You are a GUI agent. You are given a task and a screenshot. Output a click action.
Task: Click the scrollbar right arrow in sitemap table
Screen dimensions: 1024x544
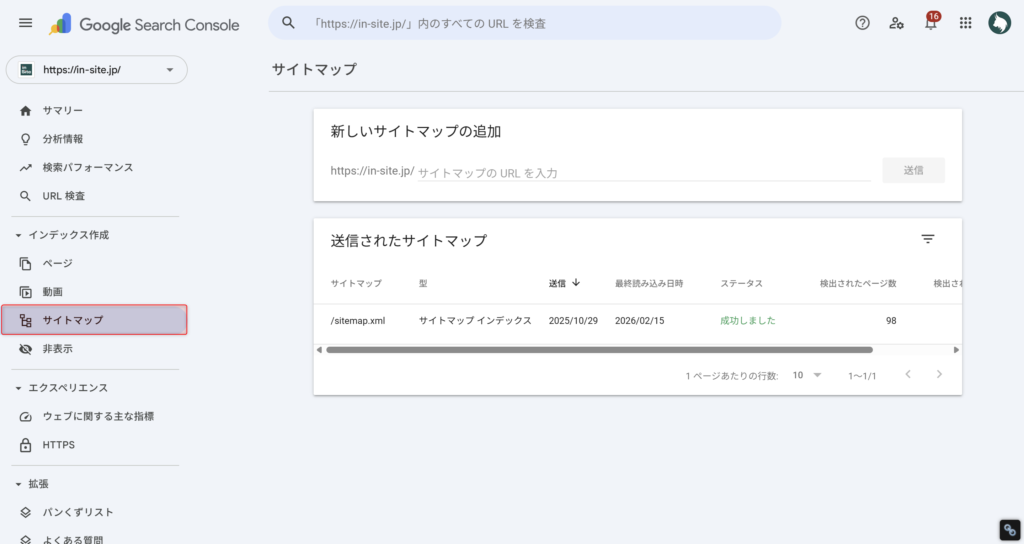tap(956, 350)
